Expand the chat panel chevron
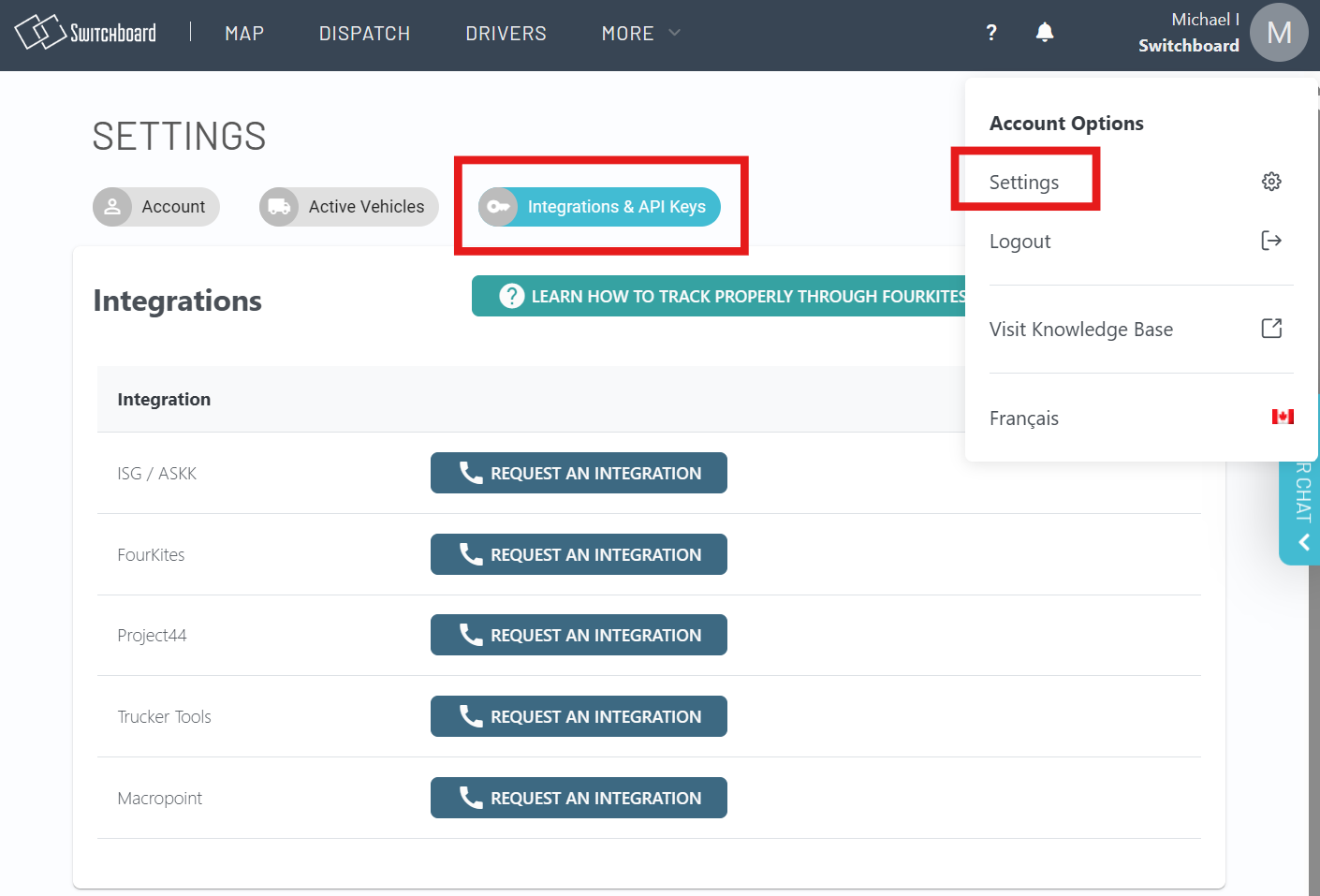The image size is (1320, 896). [x=1303, y=542]
